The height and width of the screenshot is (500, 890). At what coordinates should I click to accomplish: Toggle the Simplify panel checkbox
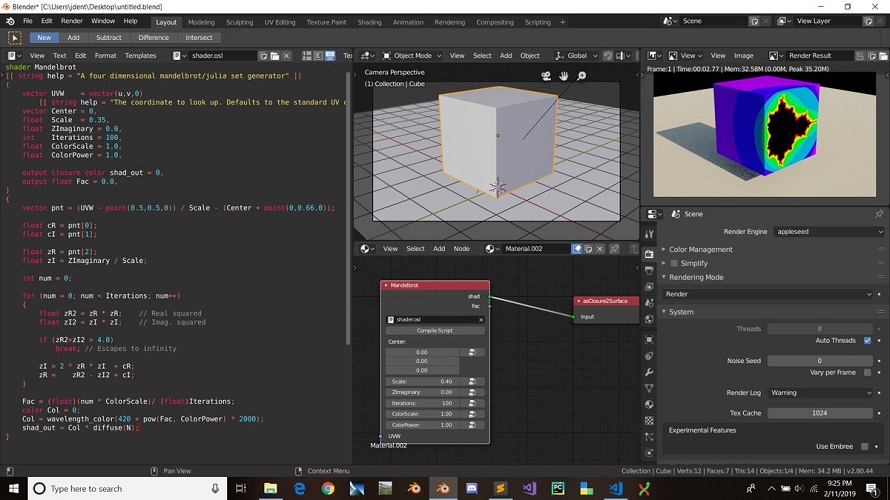pos(674,263)
